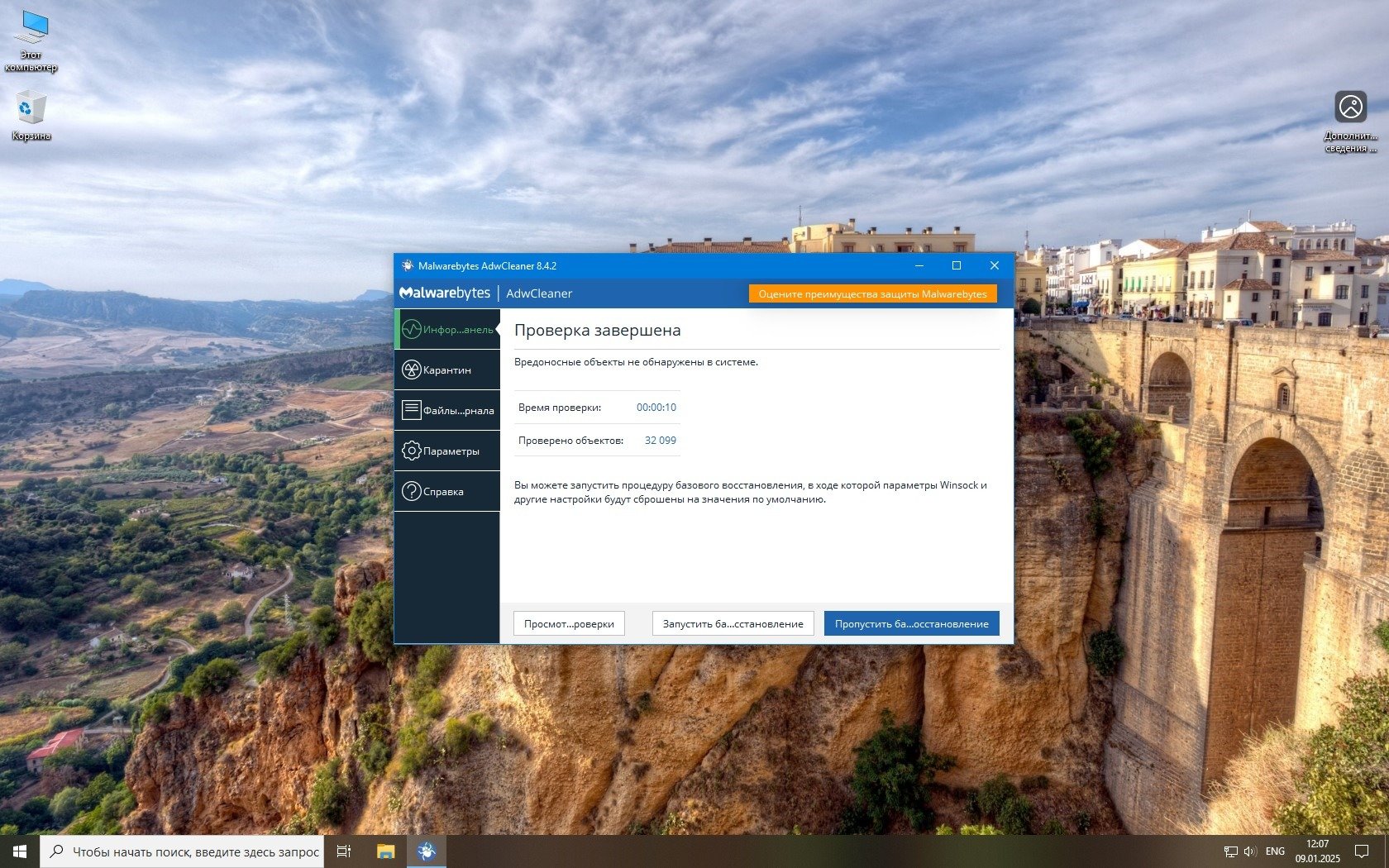Select the Этот компьютер desktop icon
Image resolution: width=1389 pixels, height=868 pixels.
(31, 41)
